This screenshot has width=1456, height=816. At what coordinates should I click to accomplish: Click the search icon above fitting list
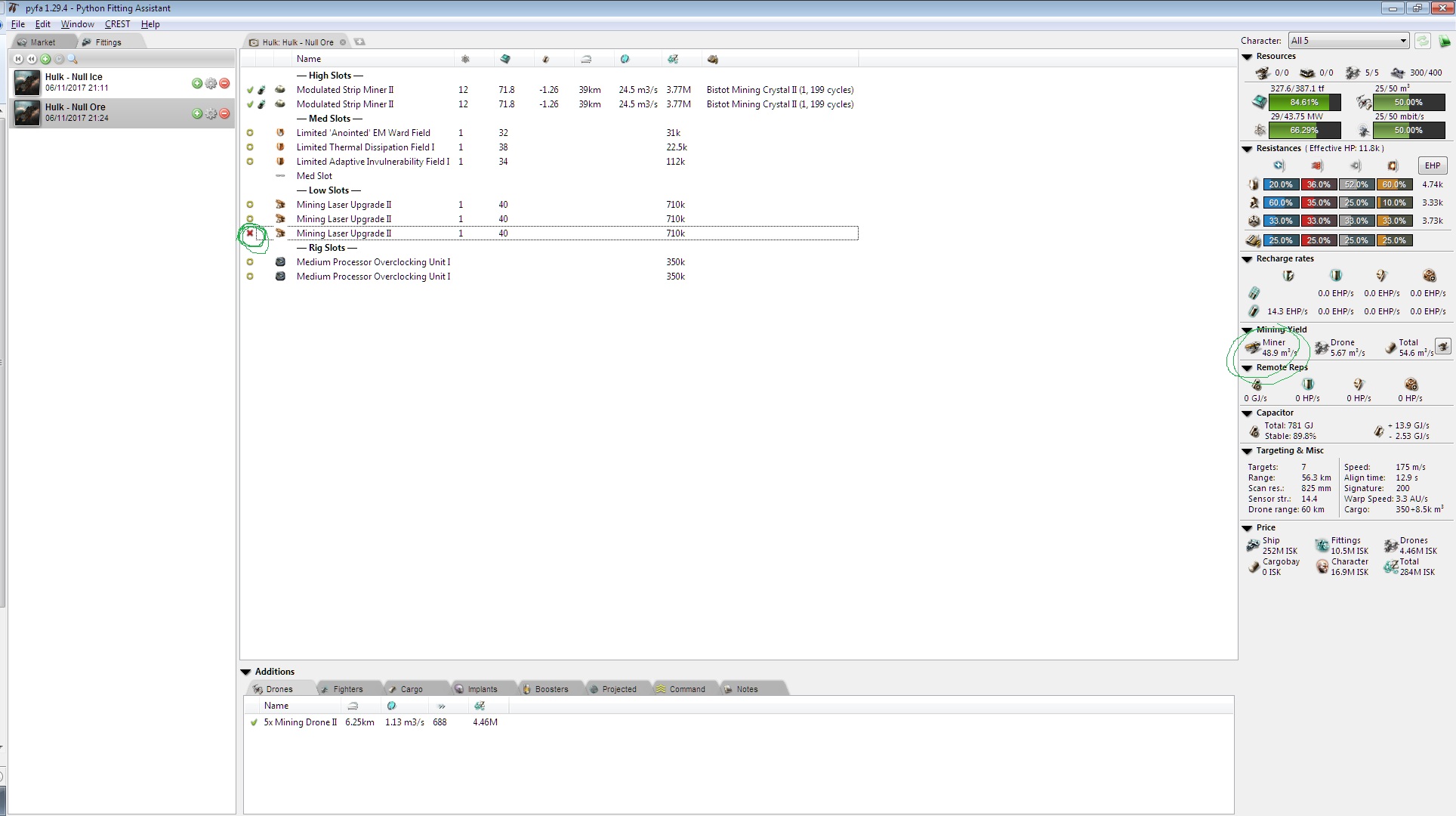[72, 59]
